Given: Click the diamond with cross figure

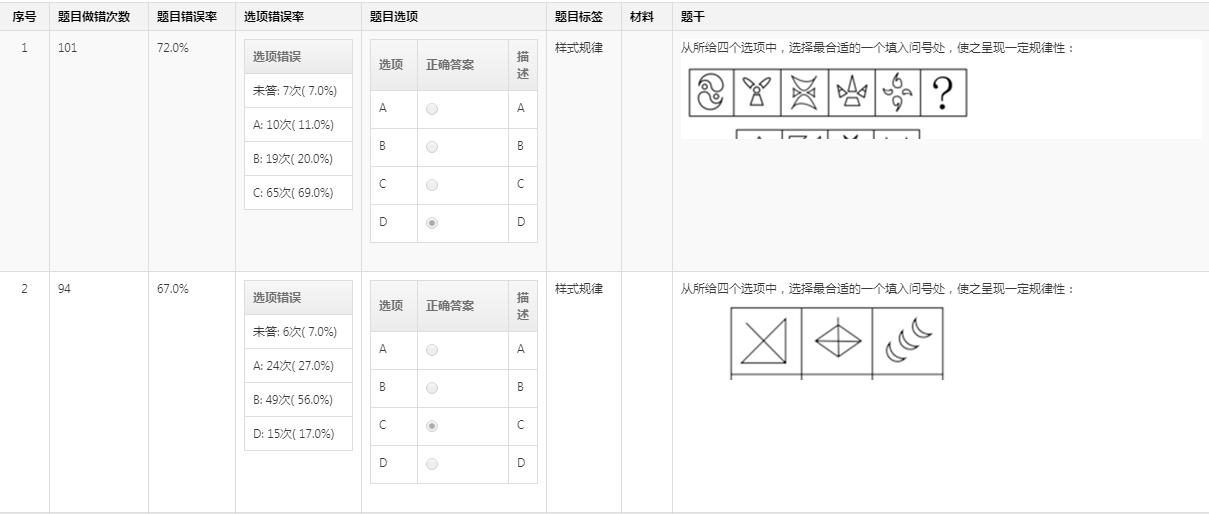Looking at the screenshot, I should point(837,342).
